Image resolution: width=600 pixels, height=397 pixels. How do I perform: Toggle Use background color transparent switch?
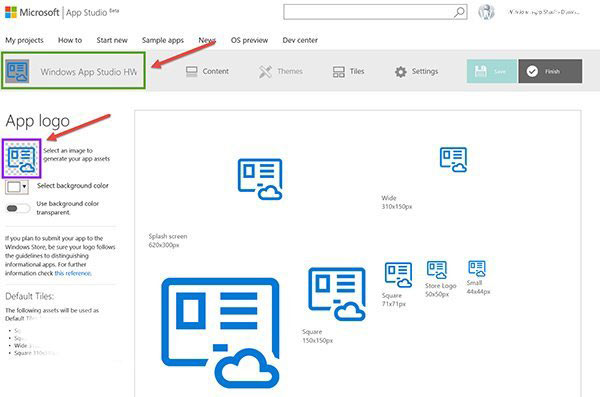pos(18,208)
